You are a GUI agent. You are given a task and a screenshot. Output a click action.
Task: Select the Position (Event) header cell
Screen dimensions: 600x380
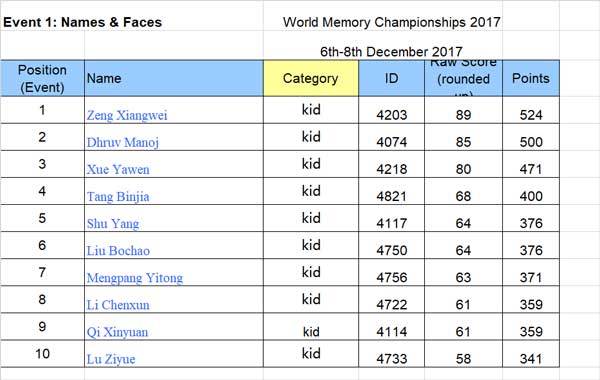(x=42, y=78)
